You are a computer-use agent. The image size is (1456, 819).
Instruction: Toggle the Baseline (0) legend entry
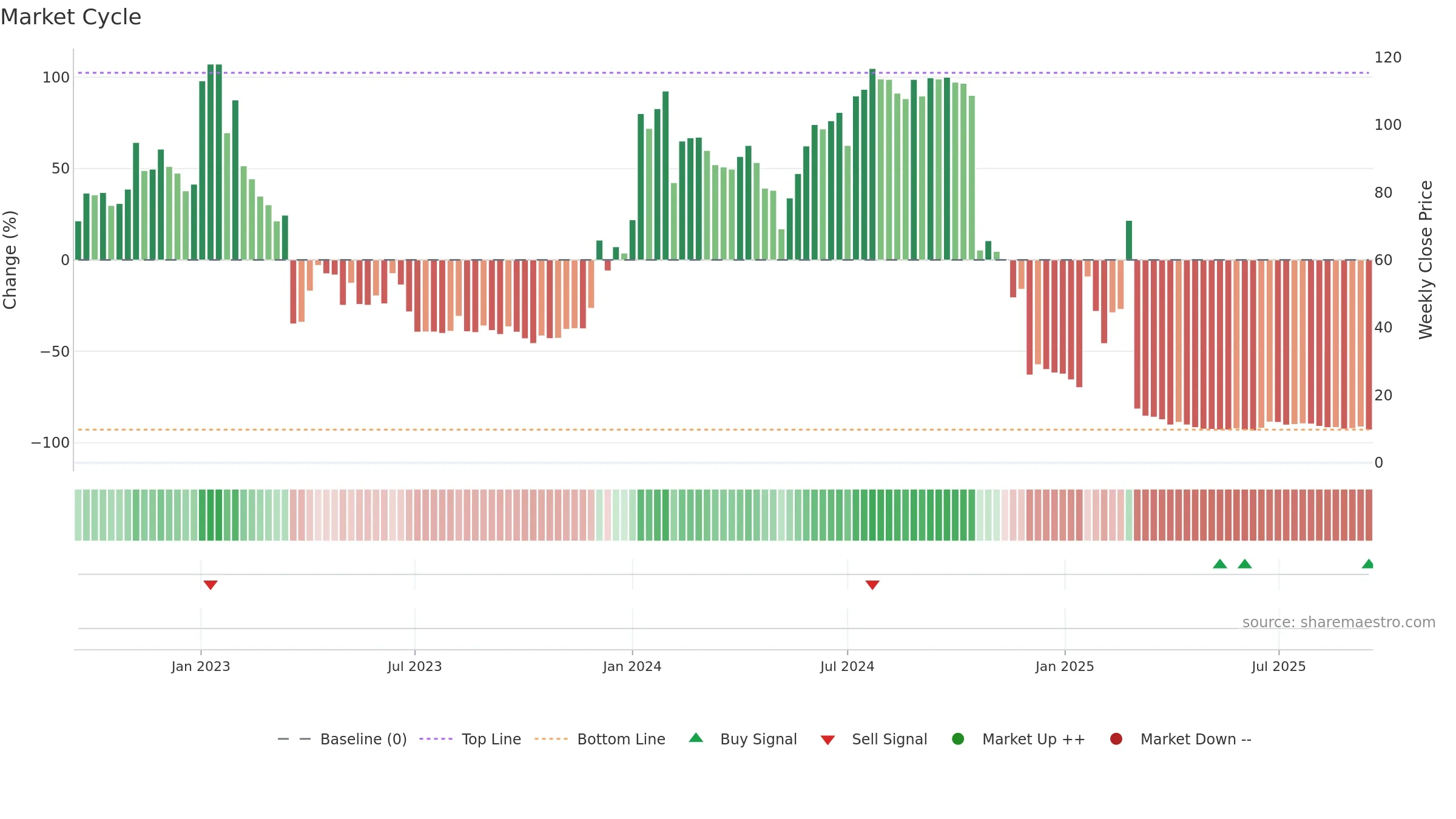click(342, 739)
